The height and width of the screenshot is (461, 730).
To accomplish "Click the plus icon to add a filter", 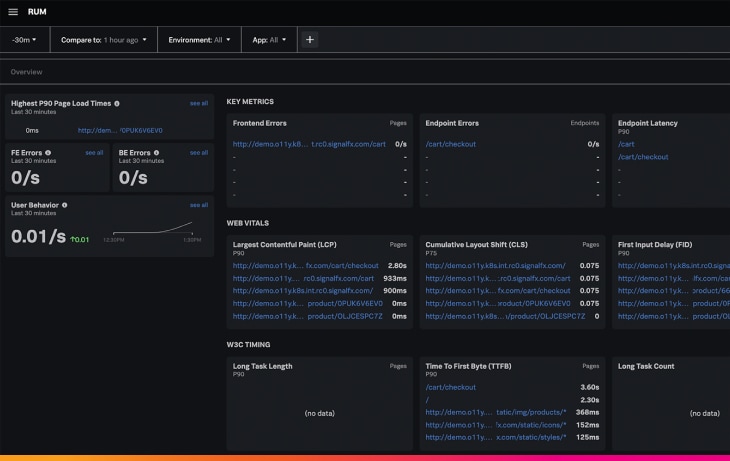I will coord(310,40).
